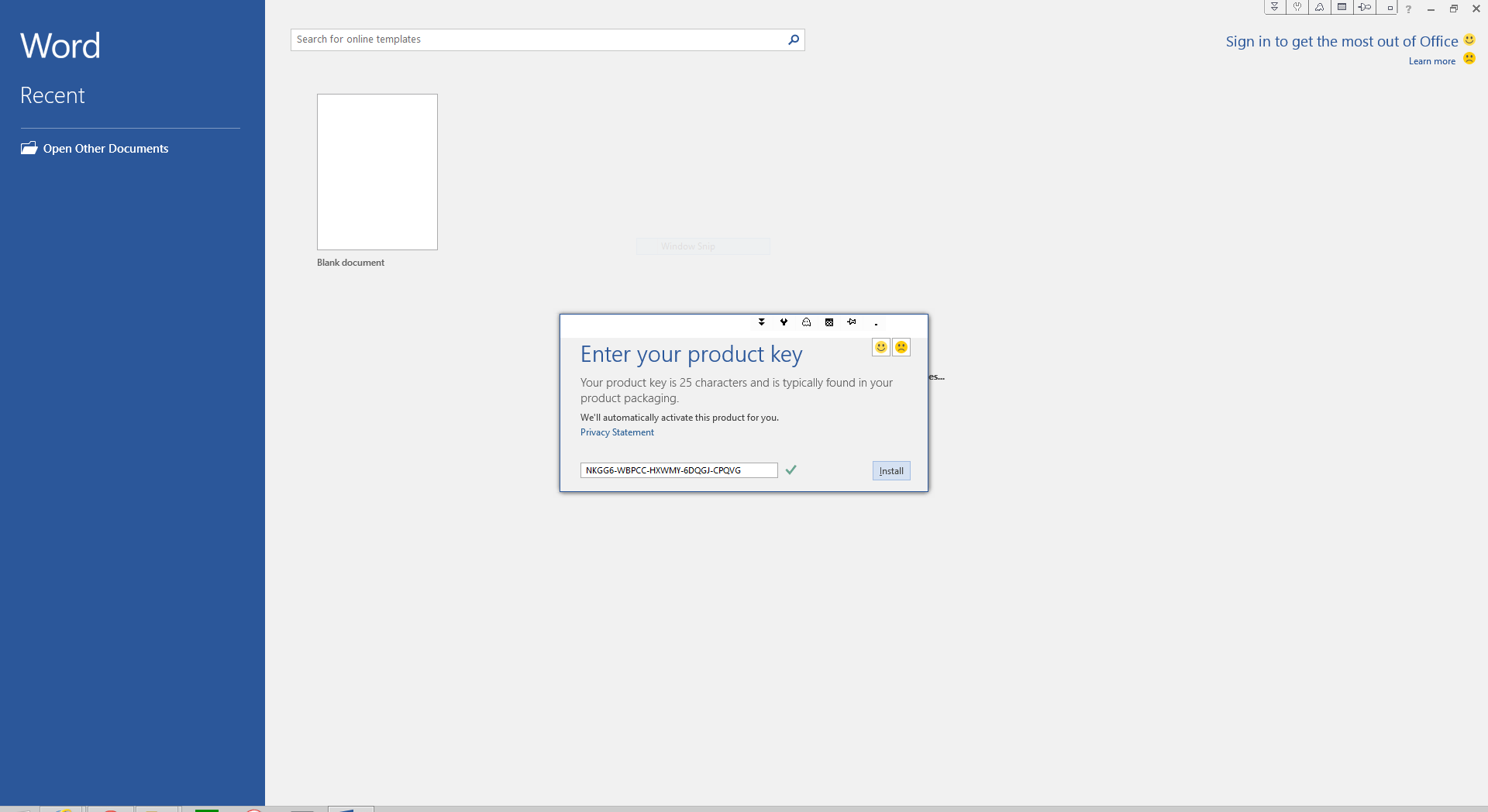Click the magnifier icon to search templates
The width and height of the screenshot is (1488, 812).
point(793,40)
